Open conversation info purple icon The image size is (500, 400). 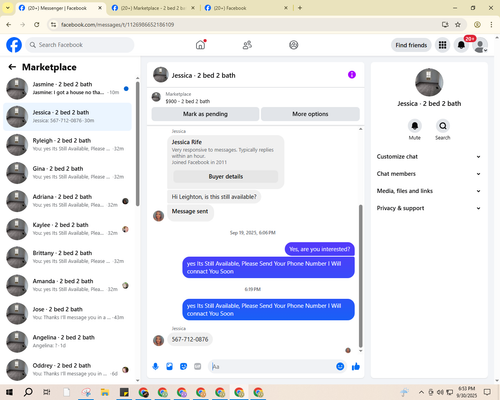[352, 75]
